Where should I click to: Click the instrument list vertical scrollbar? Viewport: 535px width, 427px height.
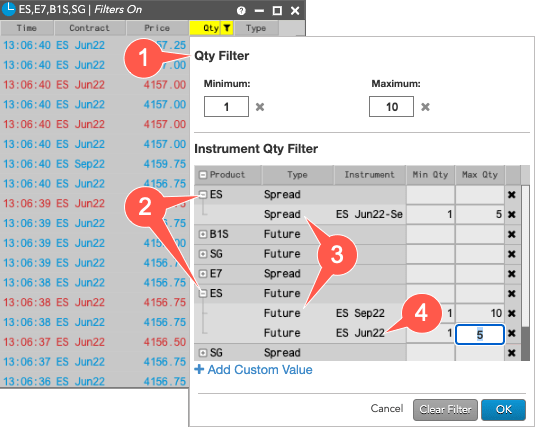tap(525, 273)
